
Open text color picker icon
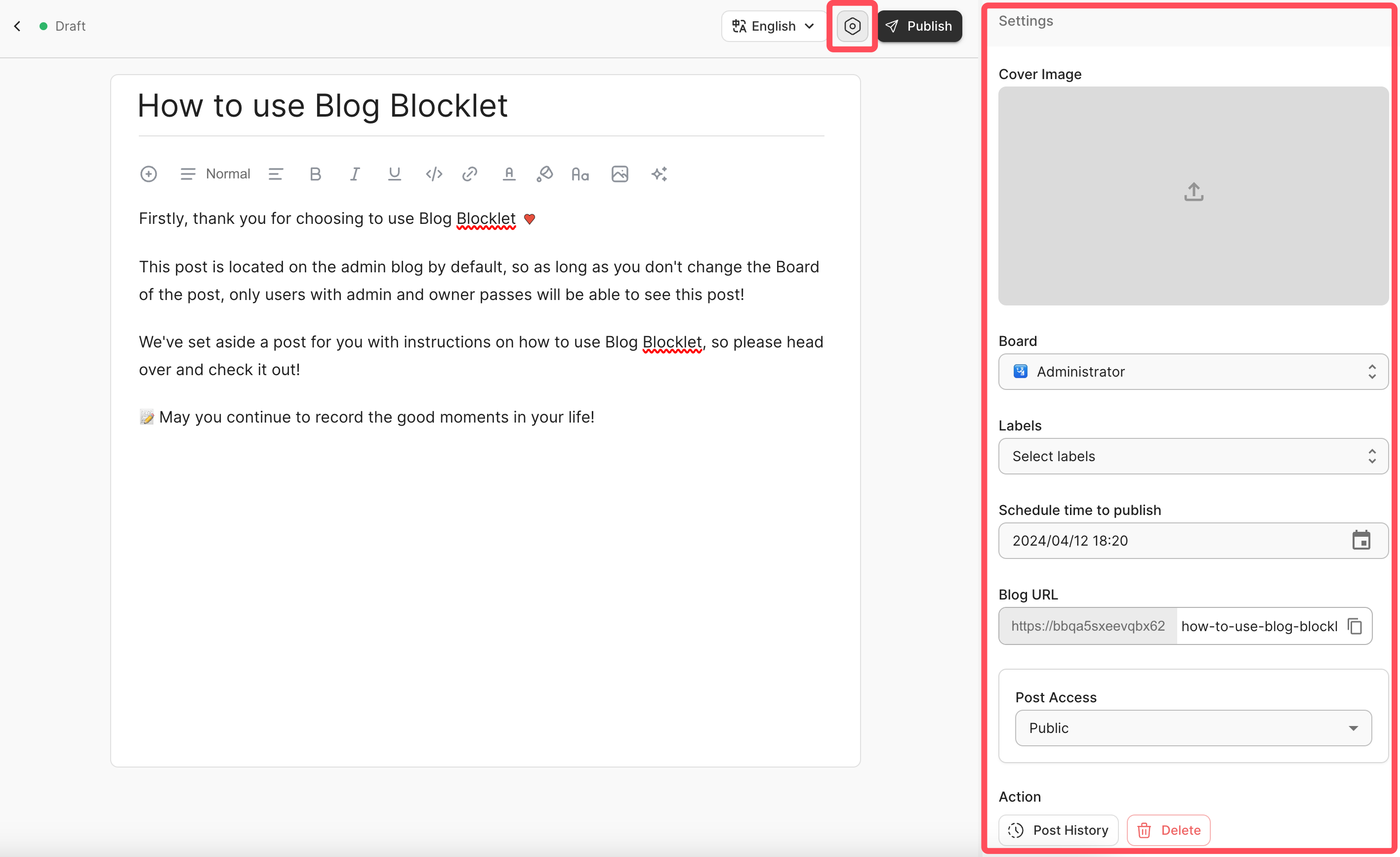pos(508,174)
